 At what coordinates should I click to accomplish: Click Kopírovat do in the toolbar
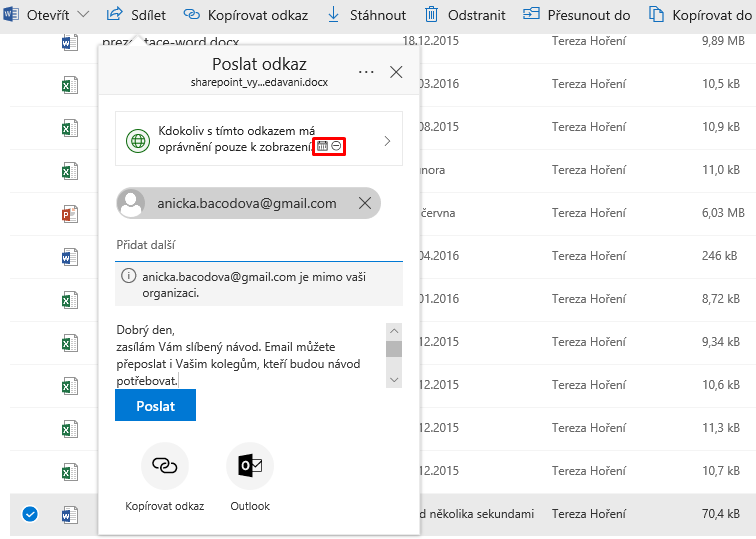[701, 15]
